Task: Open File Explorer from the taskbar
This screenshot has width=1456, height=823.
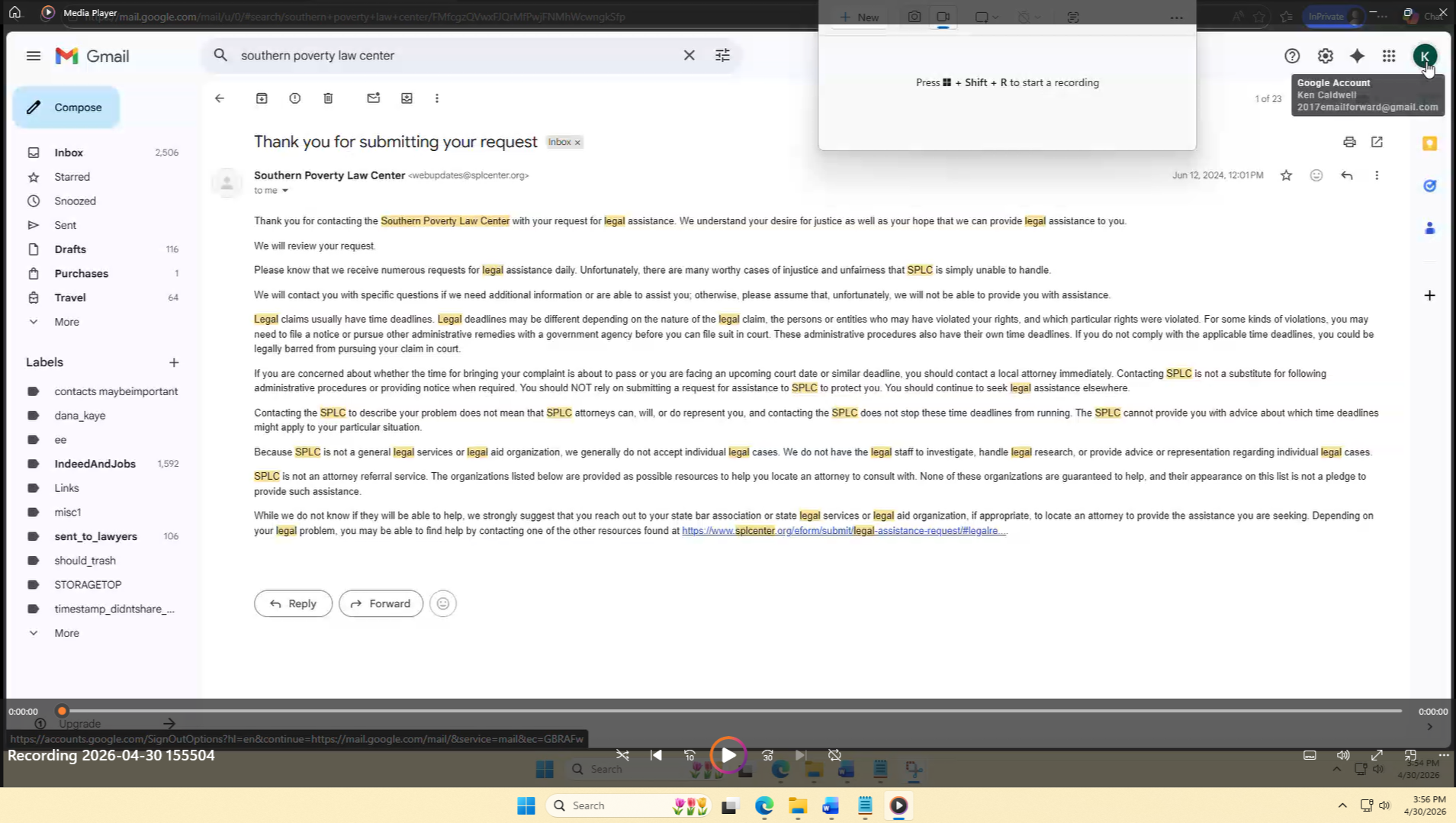Action: [798, 805]
